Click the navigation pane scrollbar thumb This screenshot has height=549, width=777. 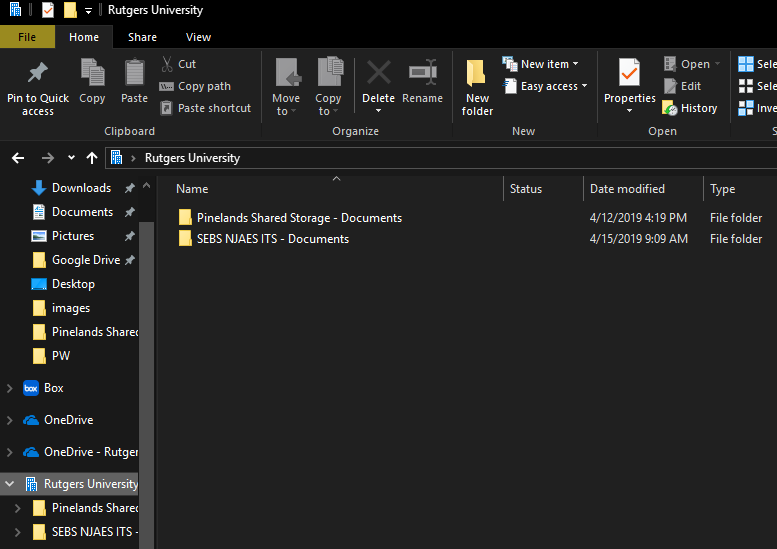click(x=146, y=384)
